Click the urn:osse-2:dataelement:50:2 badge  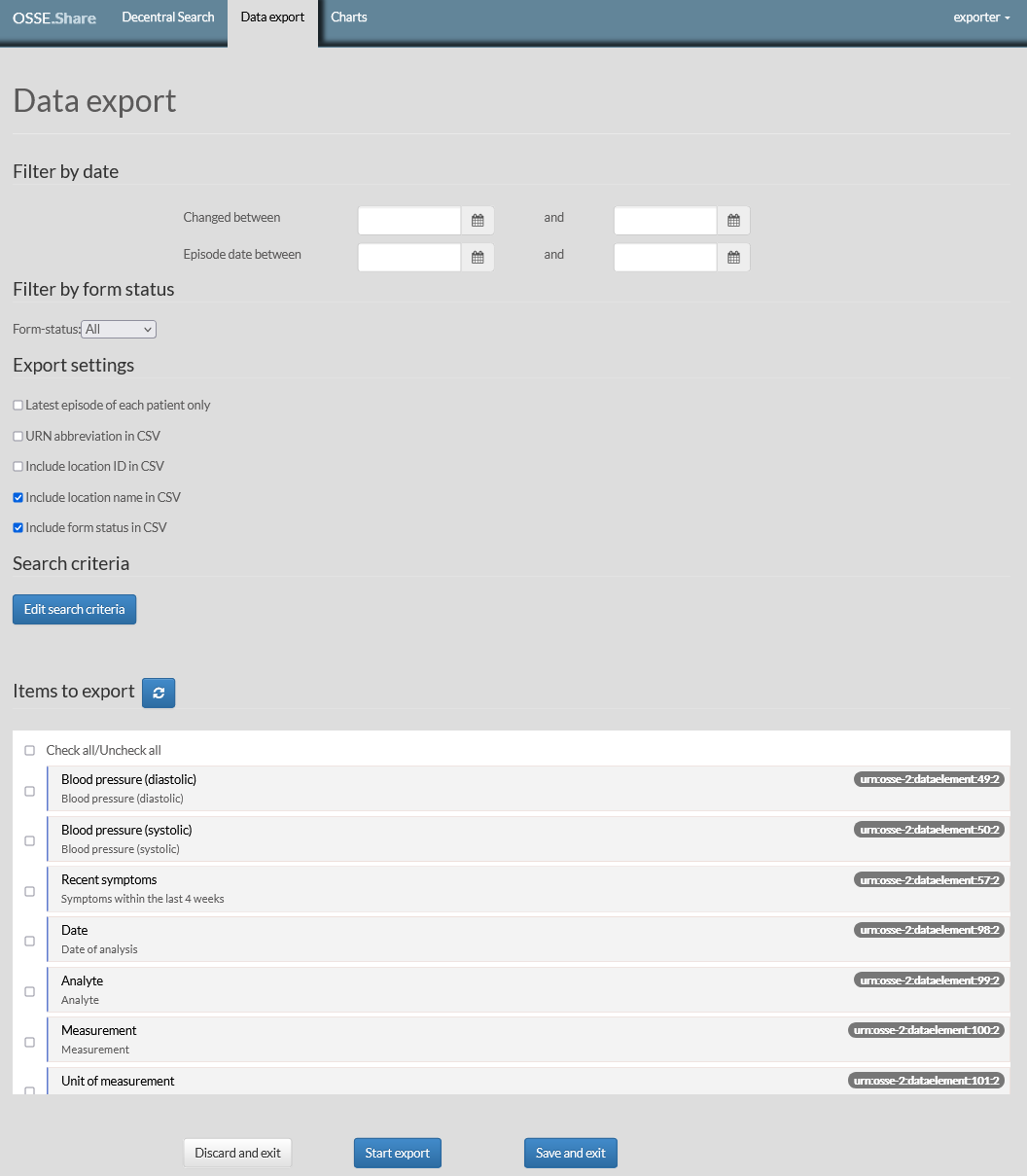[929, 830]
